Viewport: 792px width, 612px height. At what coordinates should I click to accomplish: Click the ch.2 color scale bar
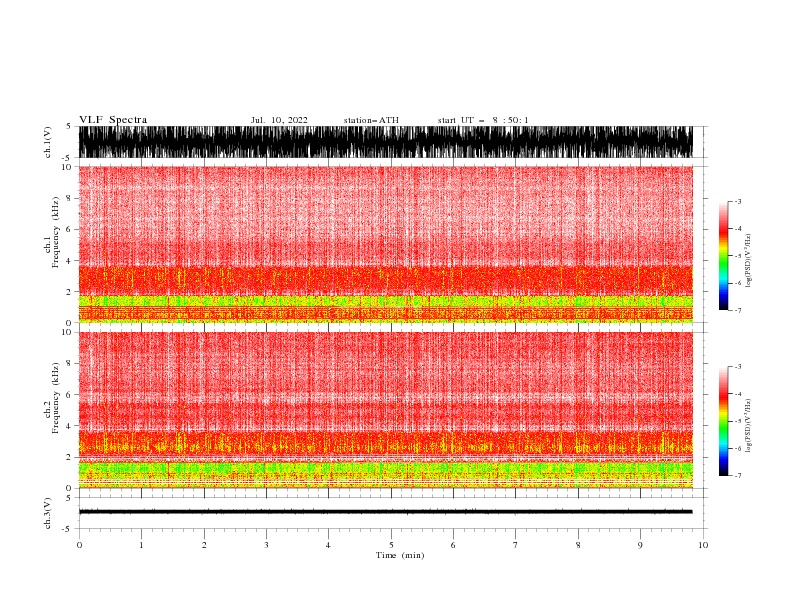pyautogui.click(x=723, y=421)
